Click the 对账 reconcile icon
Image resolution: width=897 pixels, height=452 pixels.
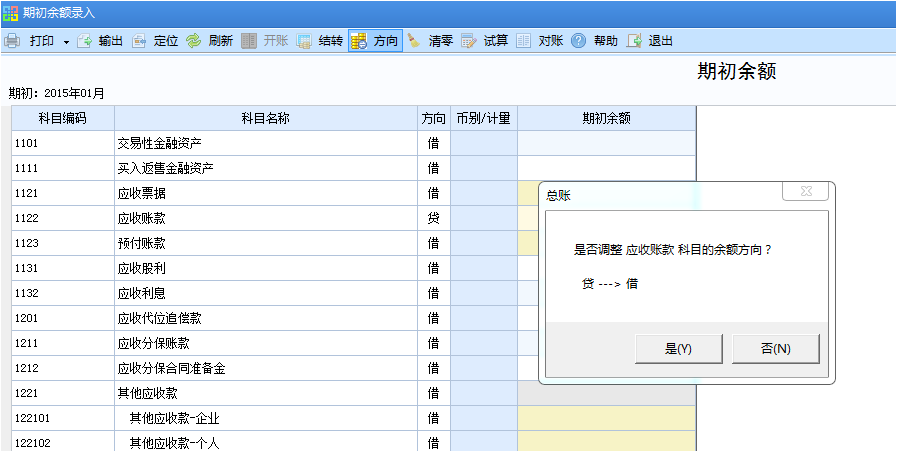(523, 41)
